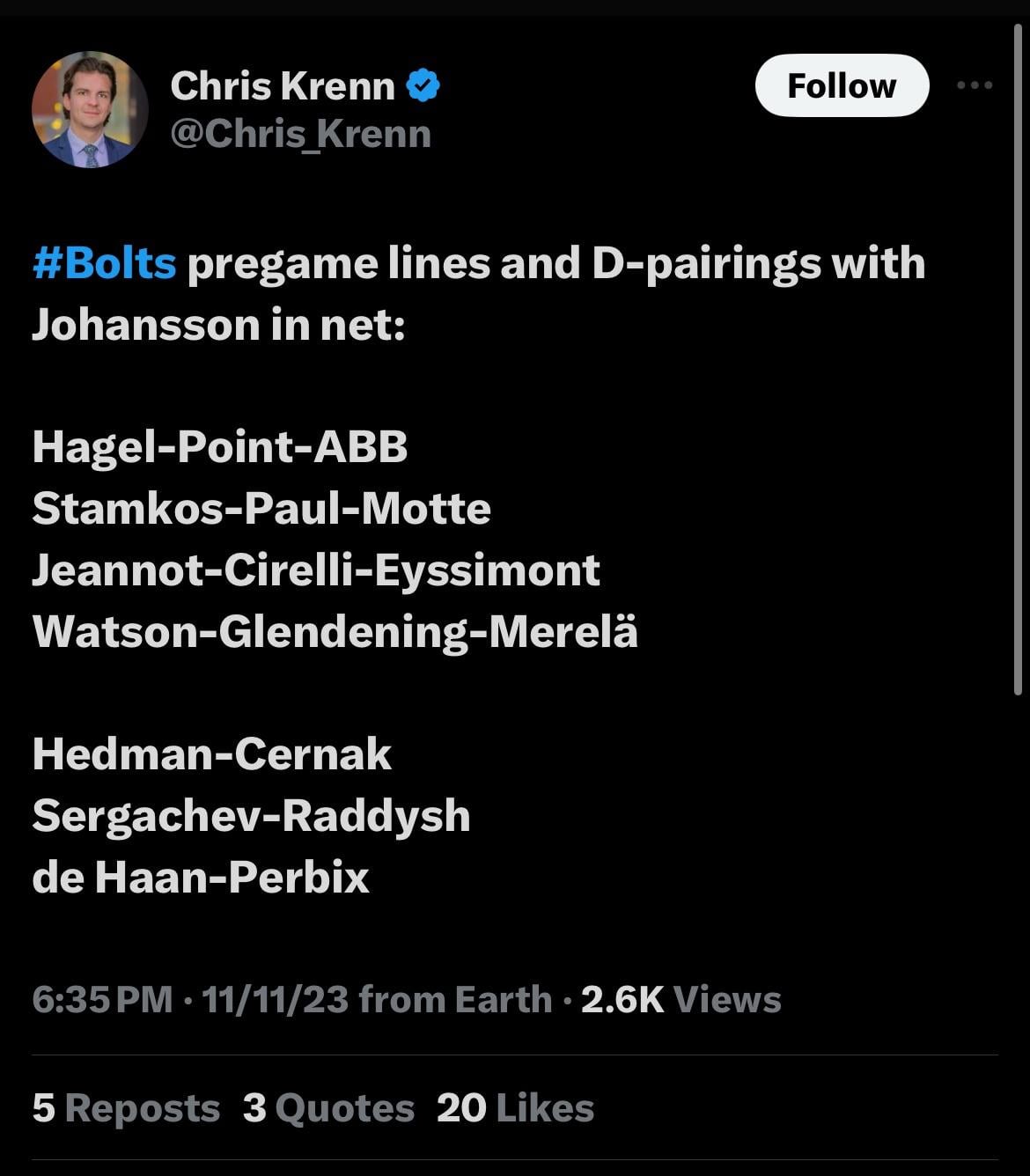The height and width of the screenshot is (1176, 1030).
Task: Click the @Chris_Krenn handle
Action: click(x=300, y=135)
